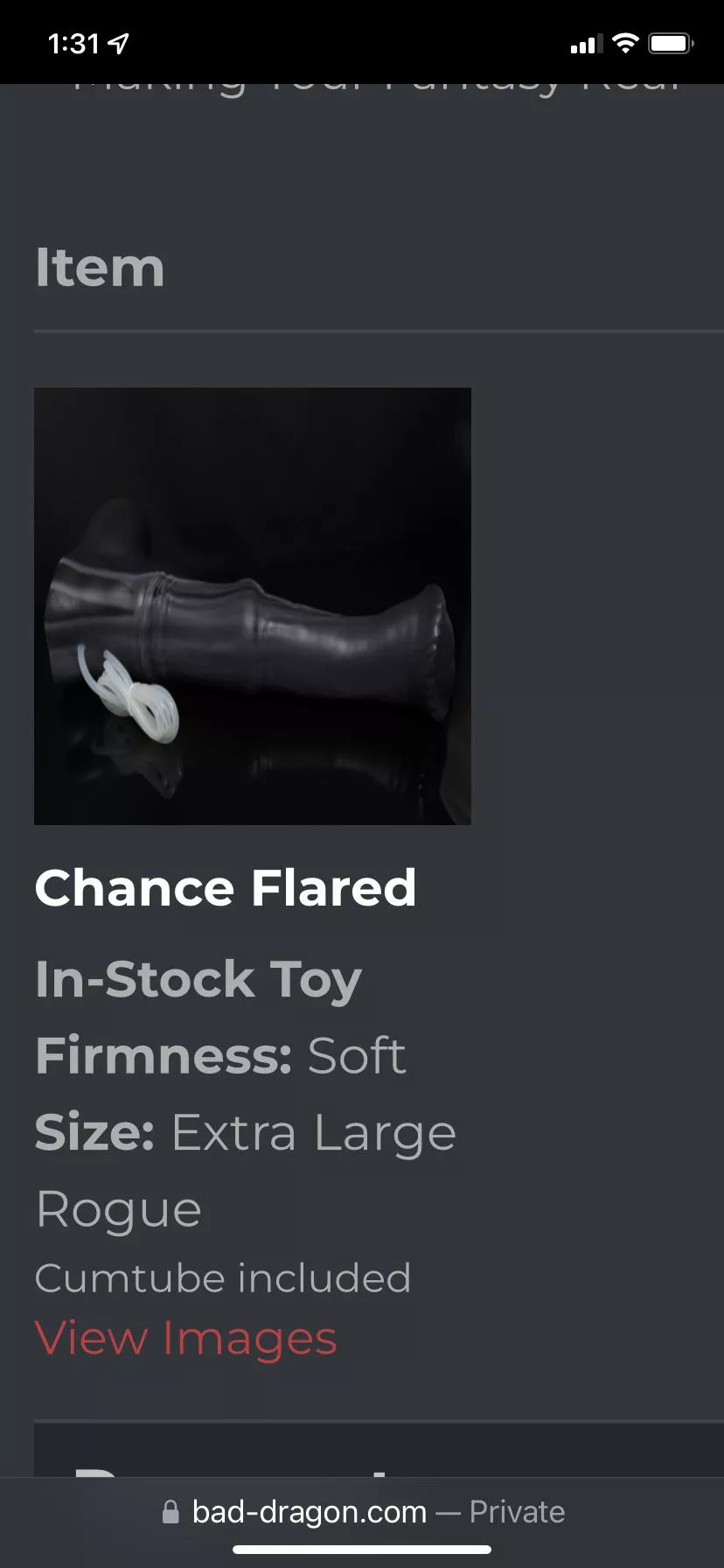
Task: Tap the home indicator bar at bottom
Action: pyautogui.click(x=362, y=1549)
